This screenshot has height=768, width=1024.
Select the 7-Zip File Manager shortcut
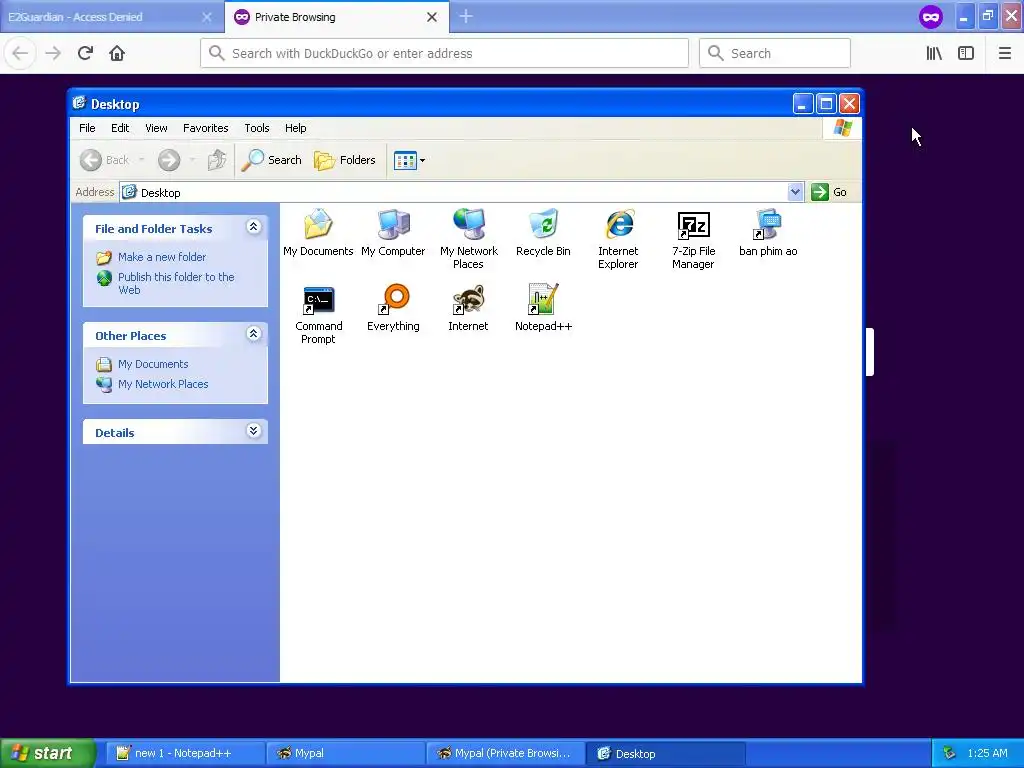pyautogui.click(x=694, y=239)
